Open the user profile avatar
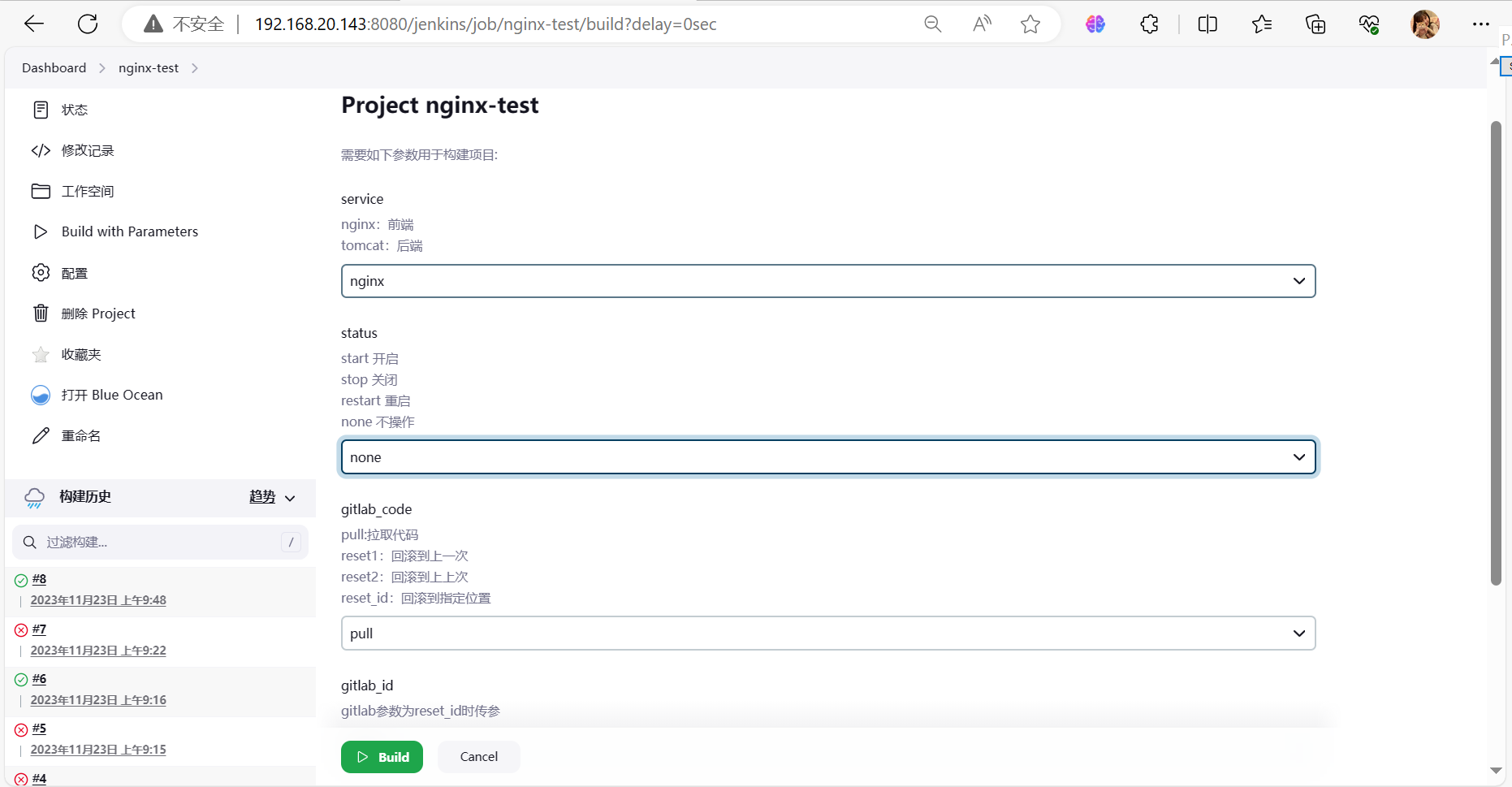1512x787 pixels. (1425, 24)
